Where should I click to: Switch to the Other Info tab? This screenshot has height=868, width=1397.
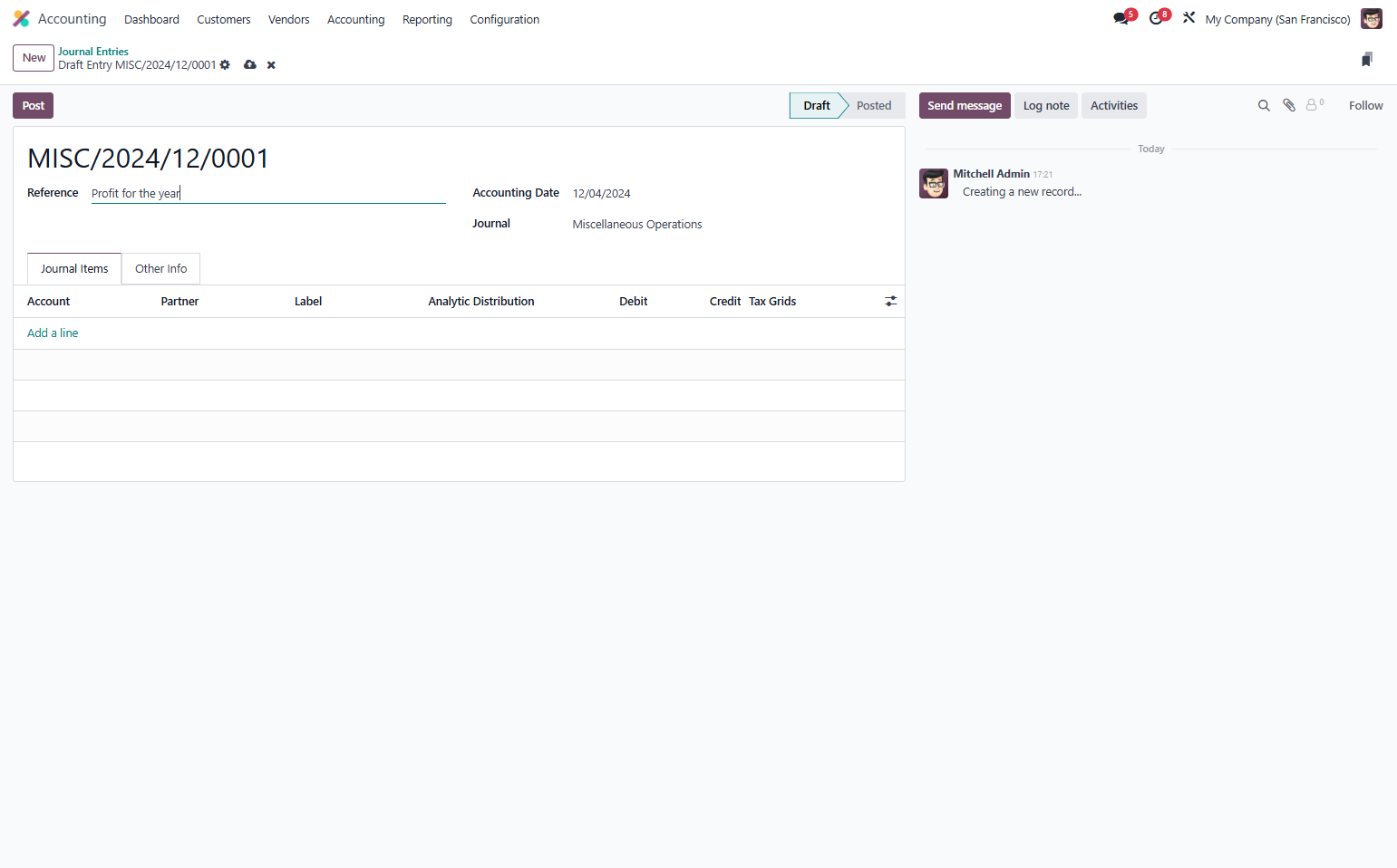pos(161,269)
